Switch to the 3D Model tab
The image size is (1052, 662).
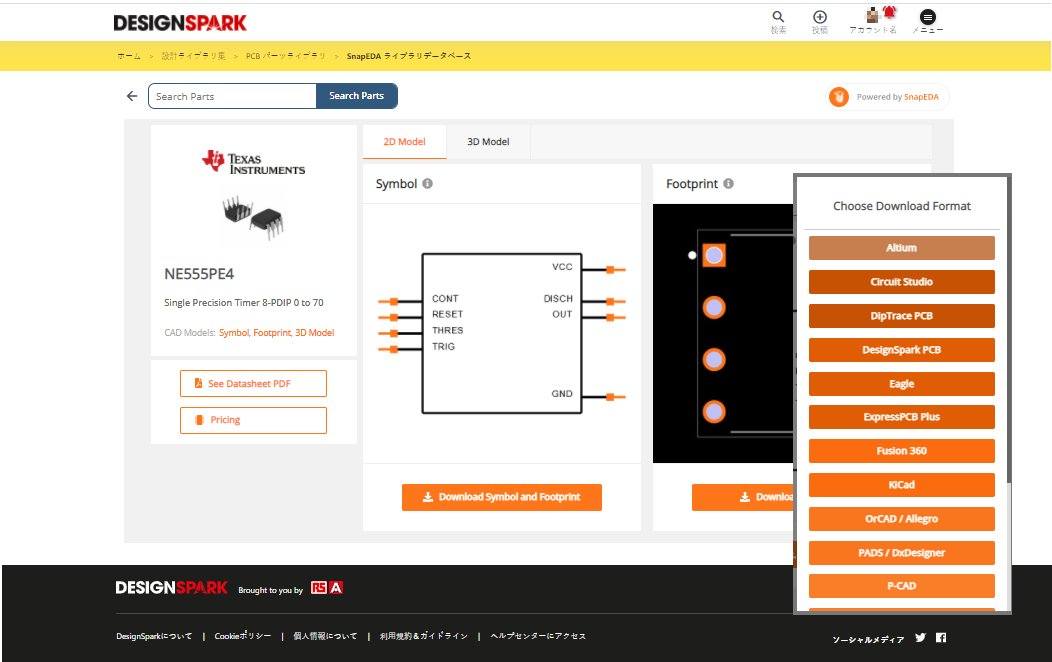click(488, 142)
